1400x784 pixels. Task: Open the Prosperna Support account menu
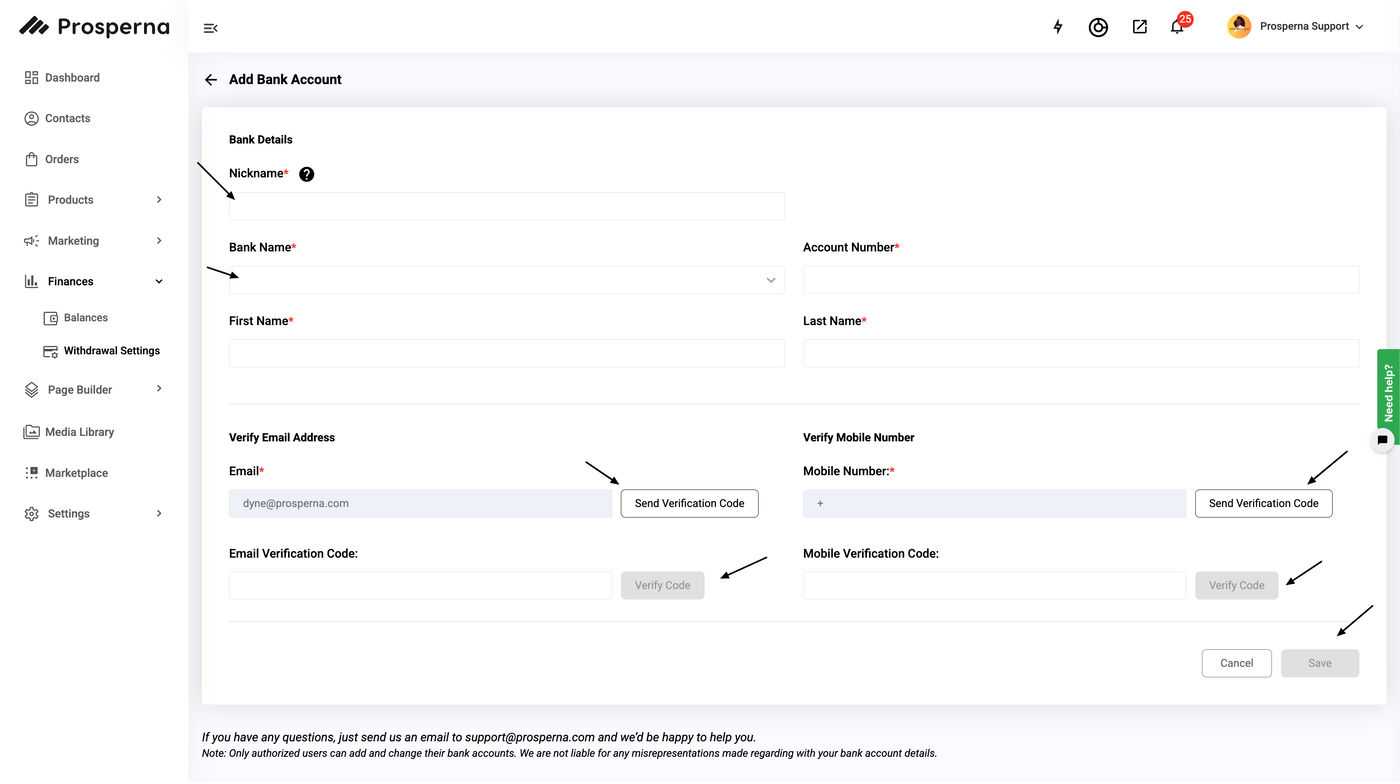(x=1296, y=27)
